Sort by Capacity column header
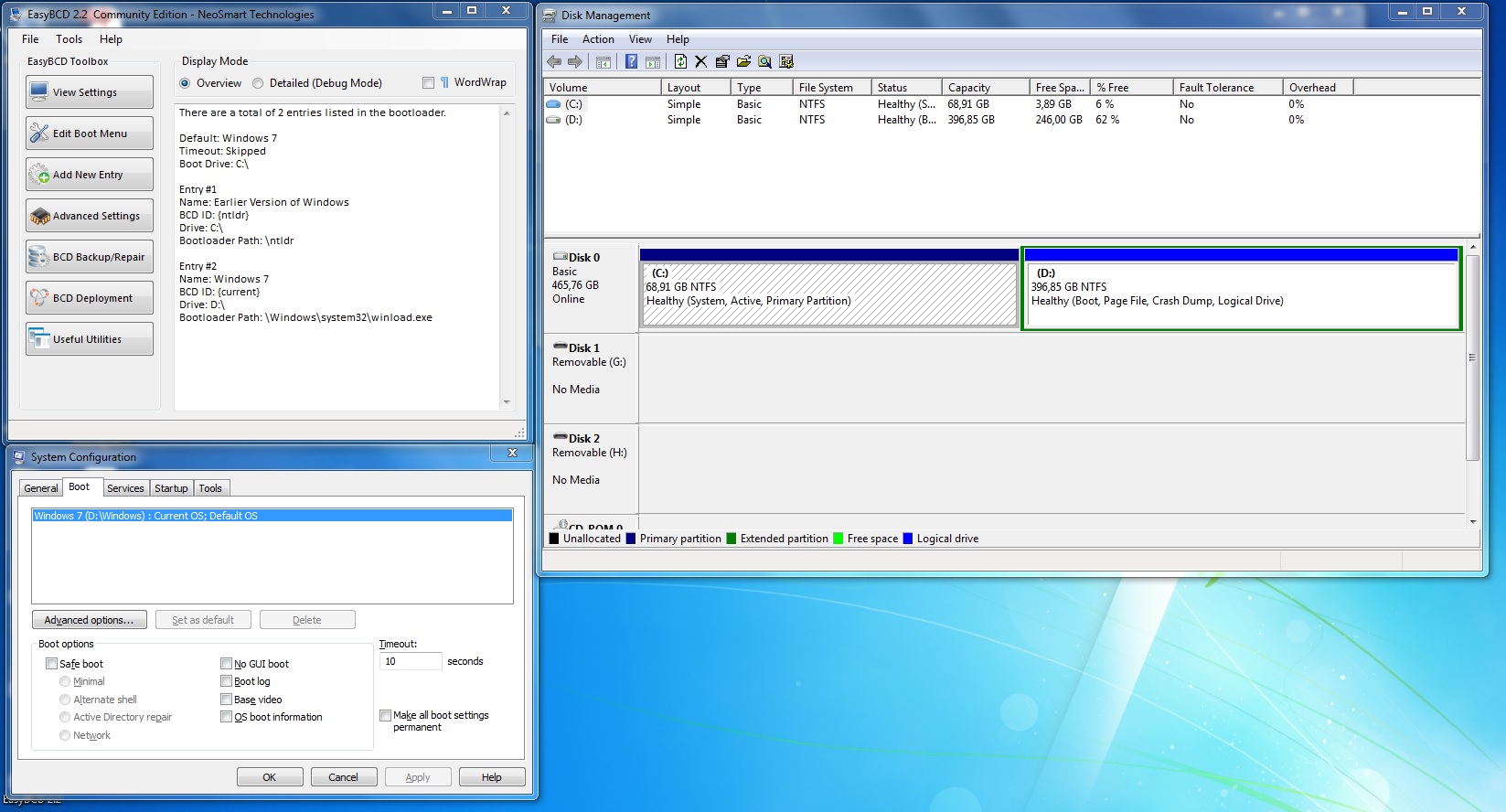The image size is (1506, 812). 986,88
